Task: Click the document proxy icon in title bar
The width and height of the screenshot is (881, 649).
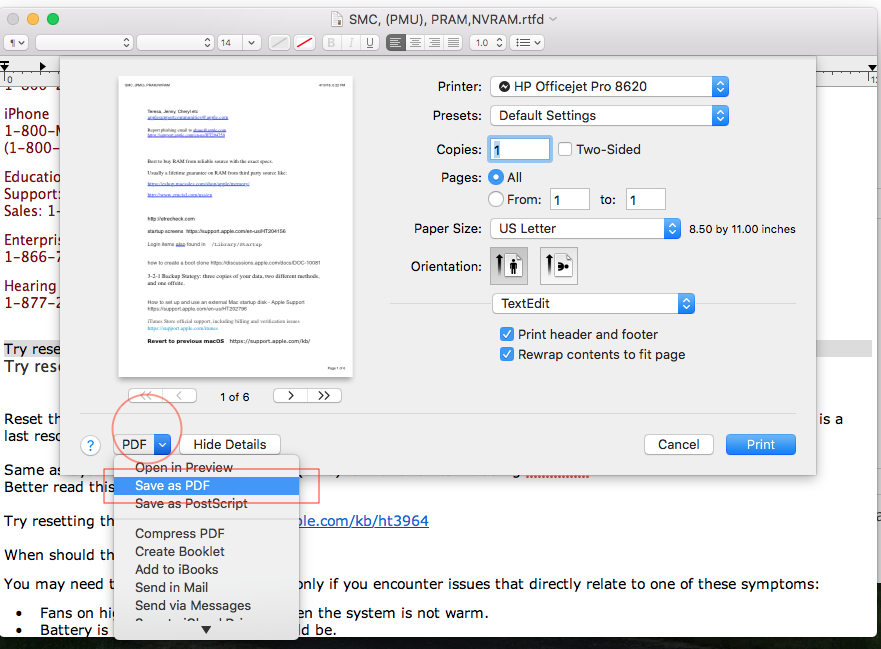Action: pyautogui.click(x=337, y=19)
